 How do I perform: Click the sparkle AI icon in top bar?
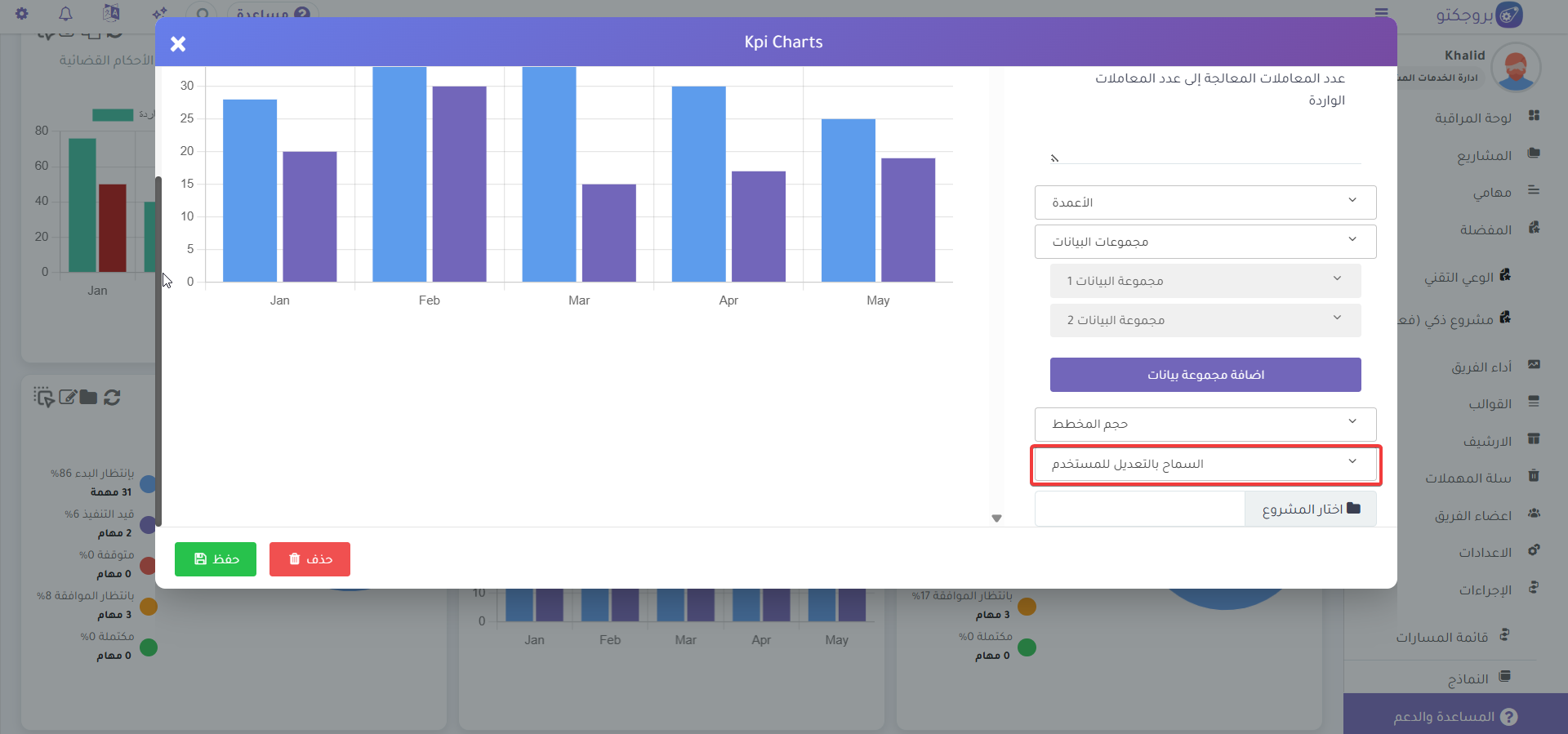(x=159, y=13)
